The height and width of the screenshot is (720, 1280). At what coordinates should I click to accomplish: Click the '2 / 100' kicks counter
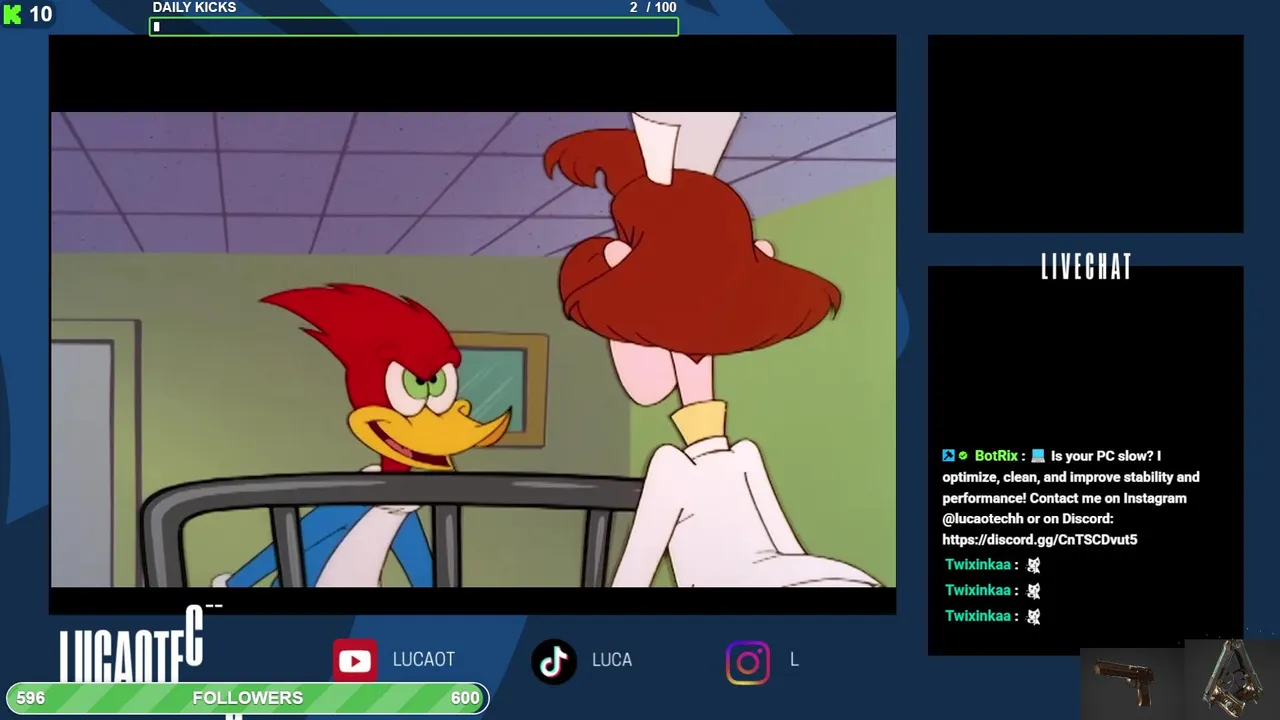pyautogui.click(x=653, y=8)
